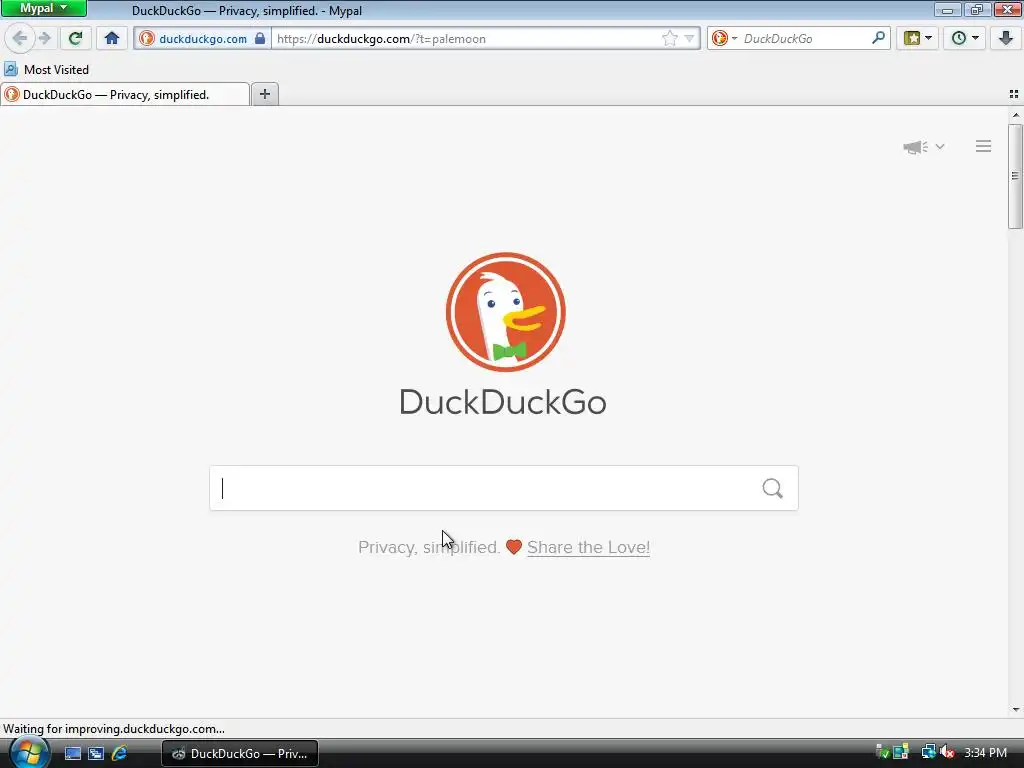1024x768 pixels.
Task: Click the padlock site security icon
Action: coord(260,38)
